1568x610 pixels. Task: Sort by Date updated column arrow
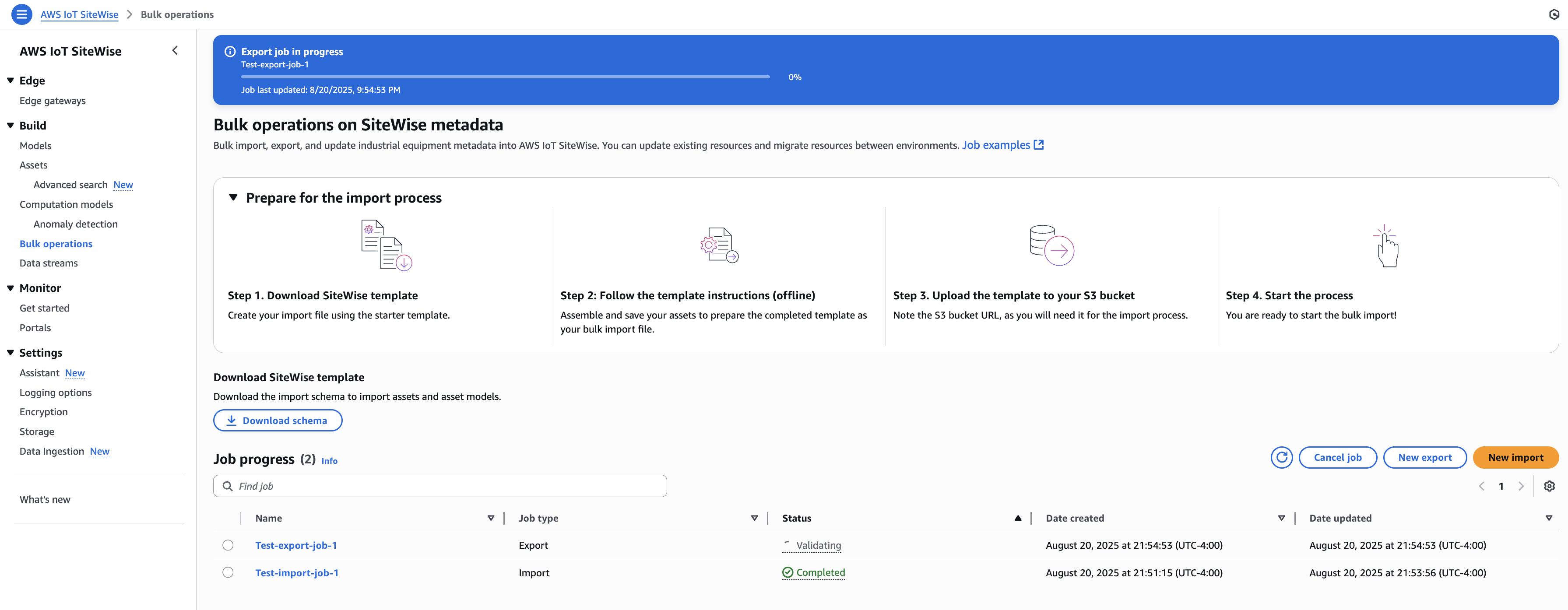click(x=1549, y=518)
